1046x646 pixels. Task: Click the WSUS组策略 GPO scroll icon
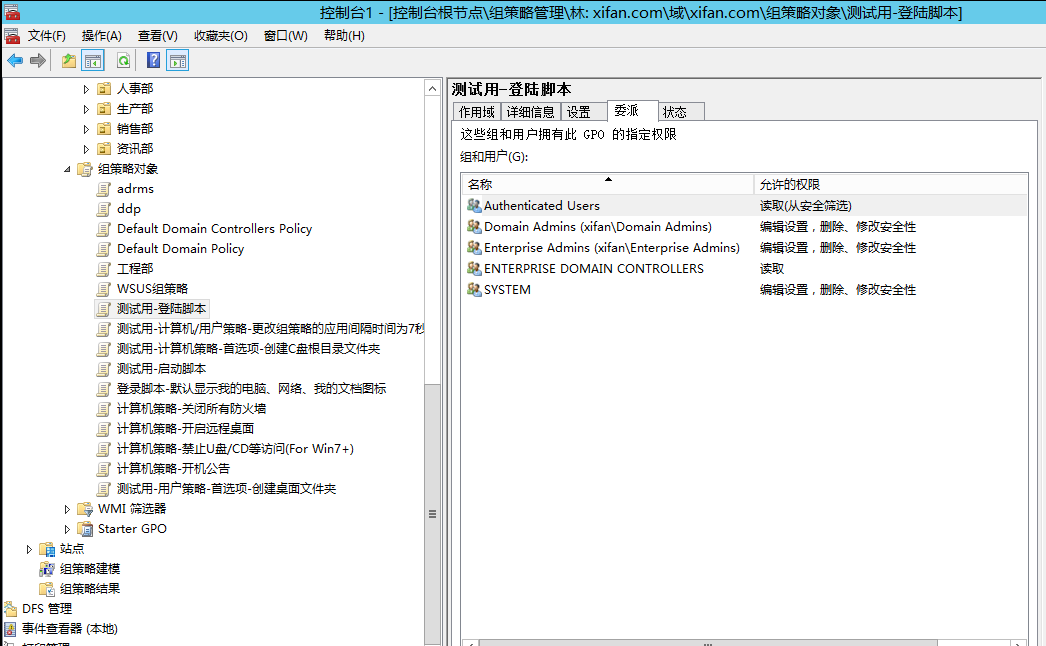(103, 289)
